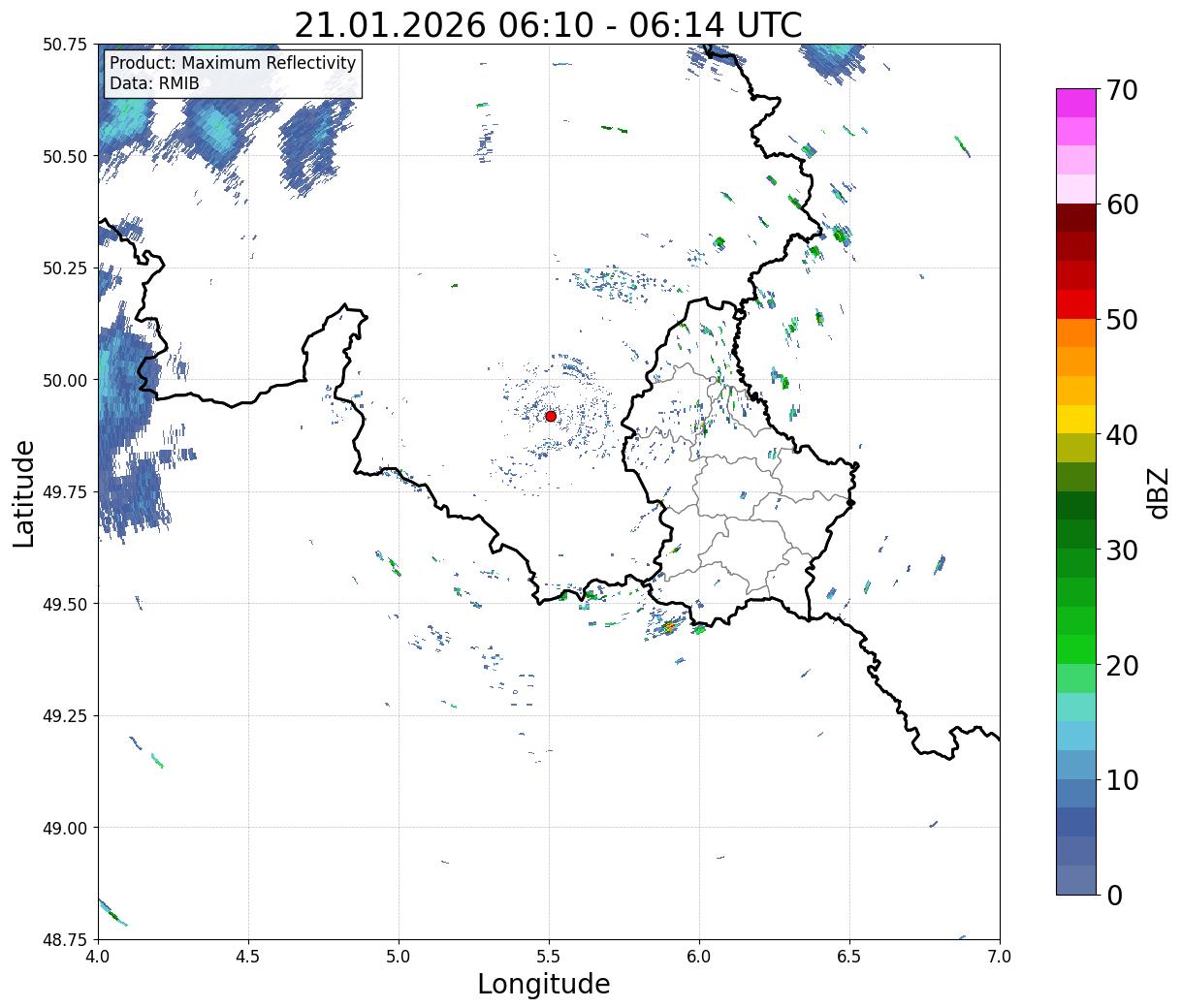This screenshot has width=1182, height=1008.
Task: Click the latitude tick label 49.00
Action: click(x=65, y=828)
